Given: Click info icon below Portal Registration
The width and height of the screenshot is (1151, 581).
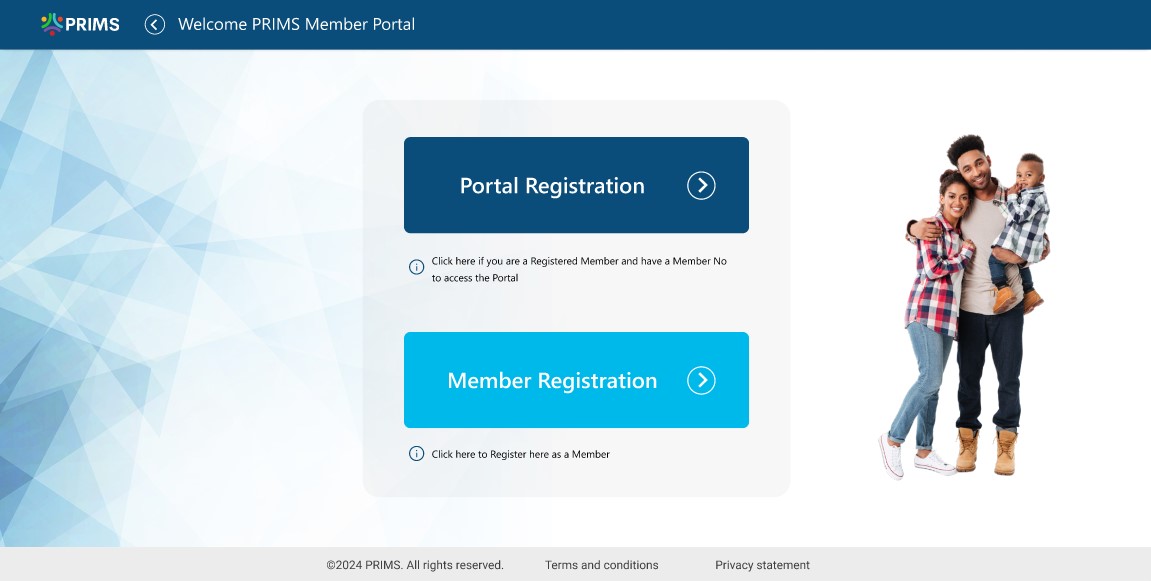Looking at the screenshot, I should [417, 267].
